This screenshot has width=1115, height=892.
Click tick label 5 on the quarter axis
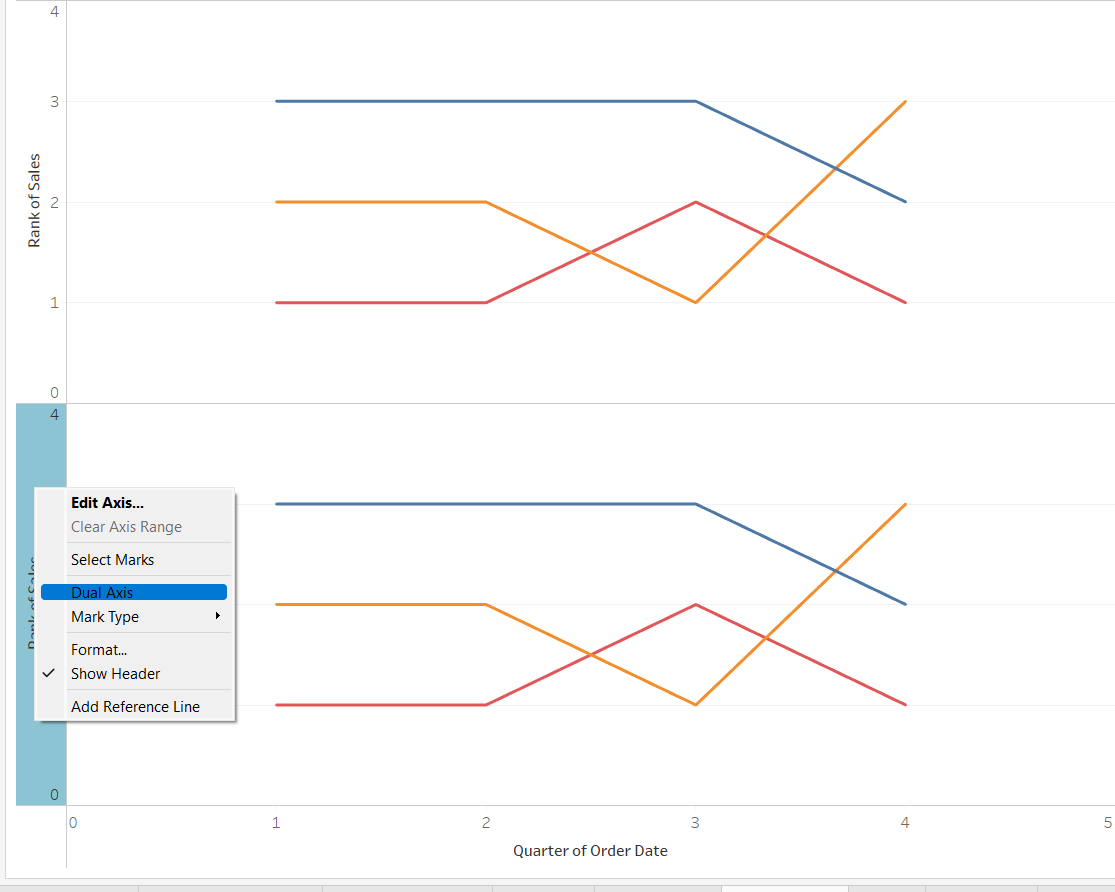(1107, 823)
